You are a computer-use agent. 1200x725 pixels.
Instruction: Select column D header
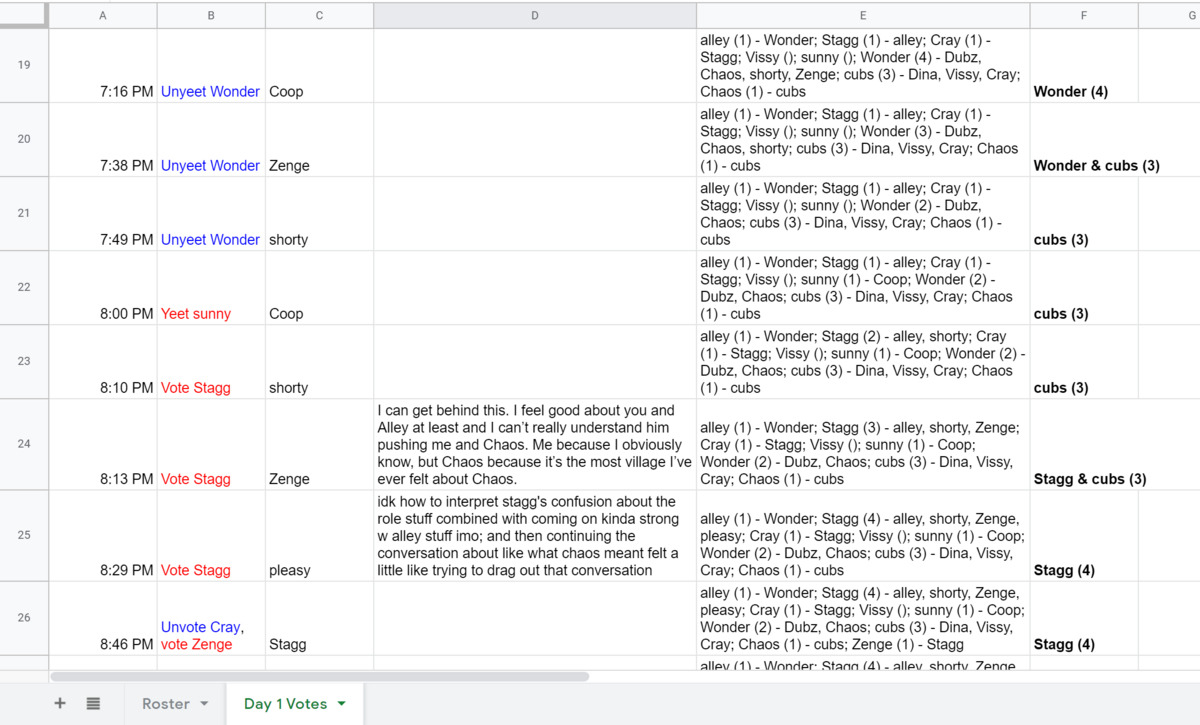click(x=534, y=15)
